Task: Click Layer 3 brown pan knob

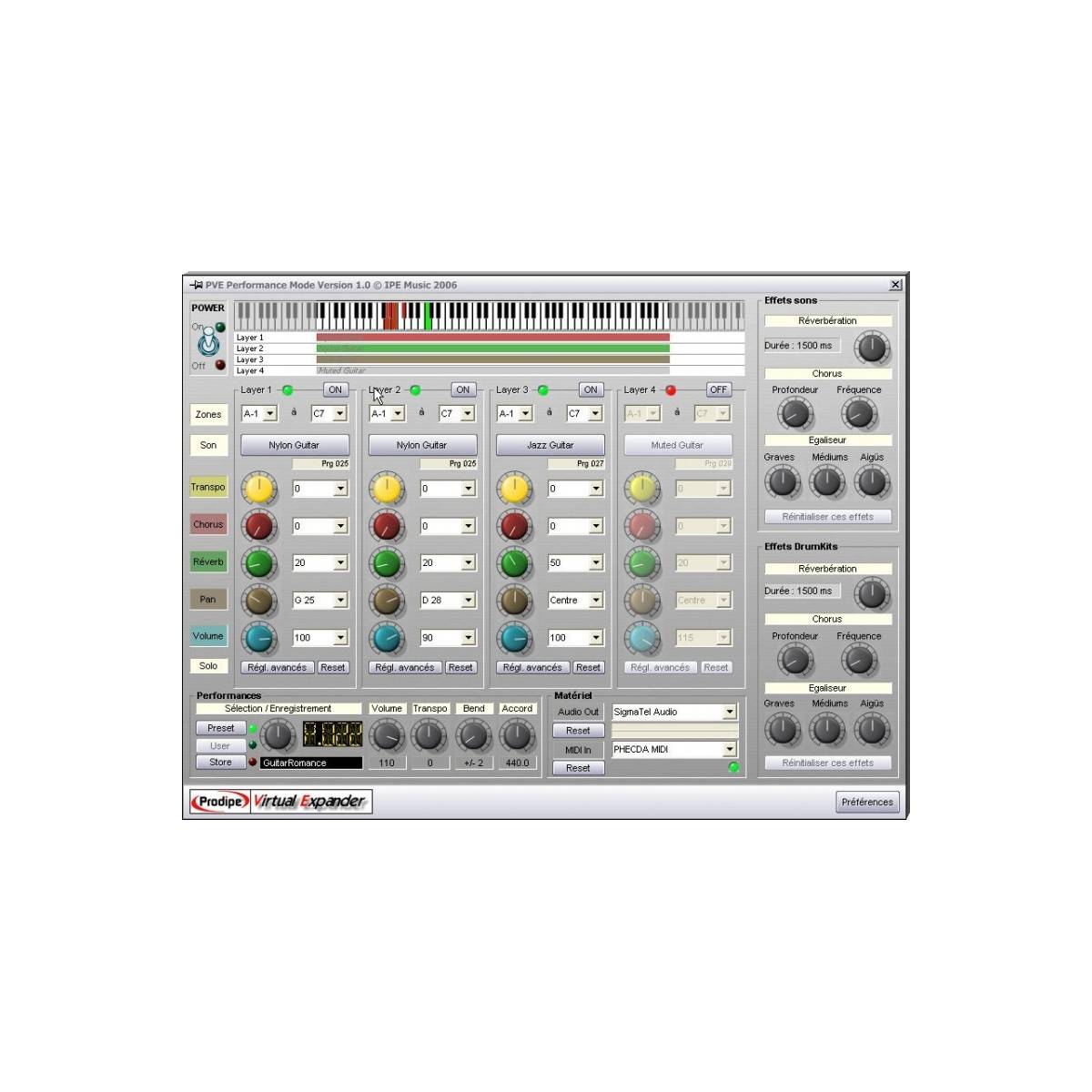Action: (514, 601)
